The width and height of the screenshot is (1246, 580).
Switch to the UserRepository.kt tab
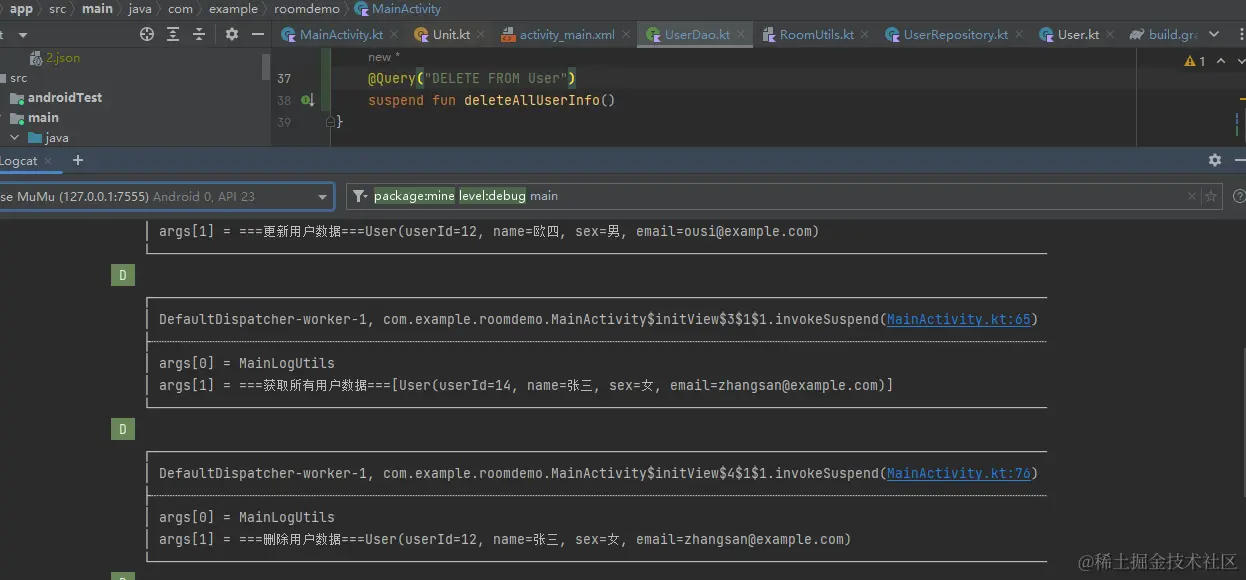point(956,34)
